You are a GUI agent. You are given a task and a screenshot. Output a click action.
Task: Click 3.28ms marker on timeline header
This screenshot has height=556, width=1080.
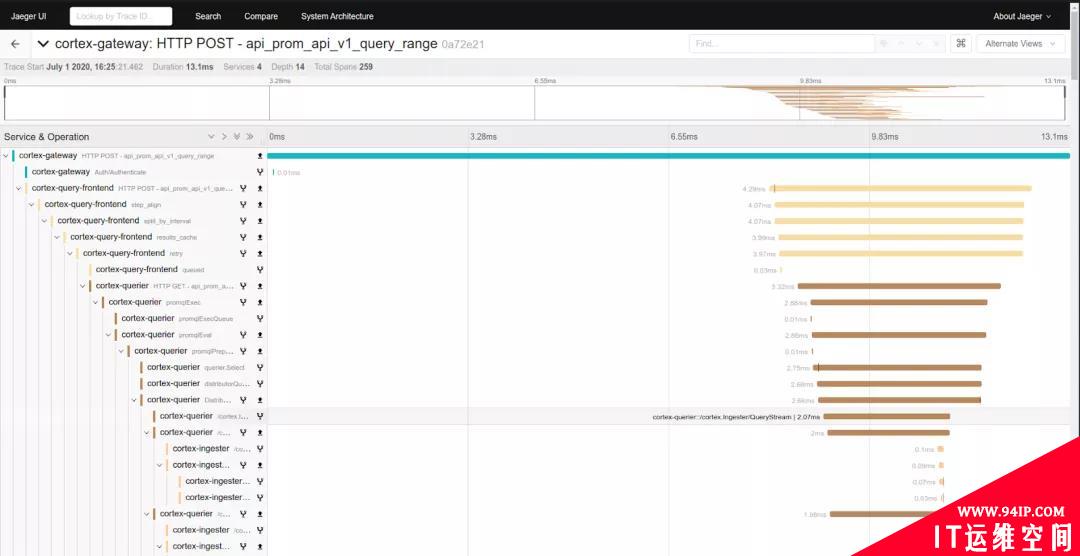[483, 136]
